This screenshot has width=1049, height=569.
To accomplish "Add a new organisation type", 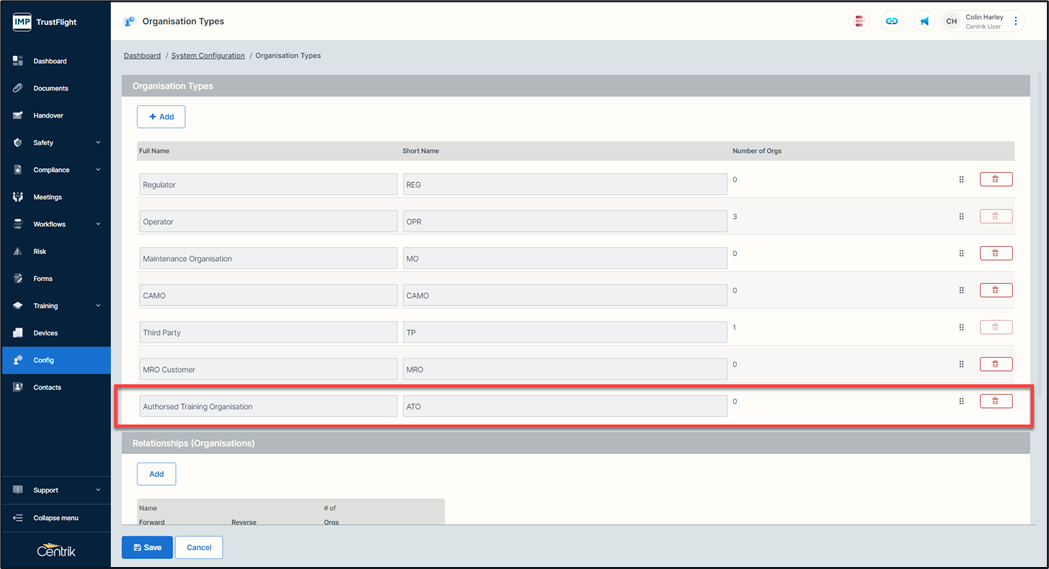I will [161, 117].
